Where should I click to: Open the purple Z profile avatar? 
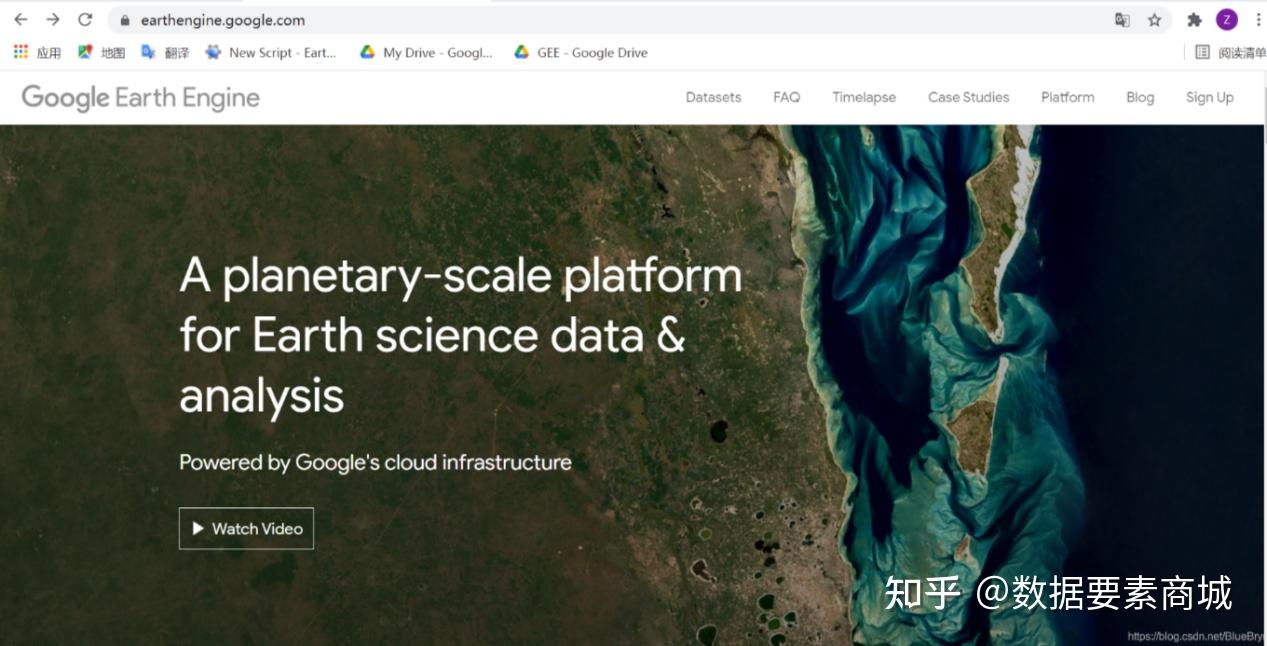[1227, 20]
